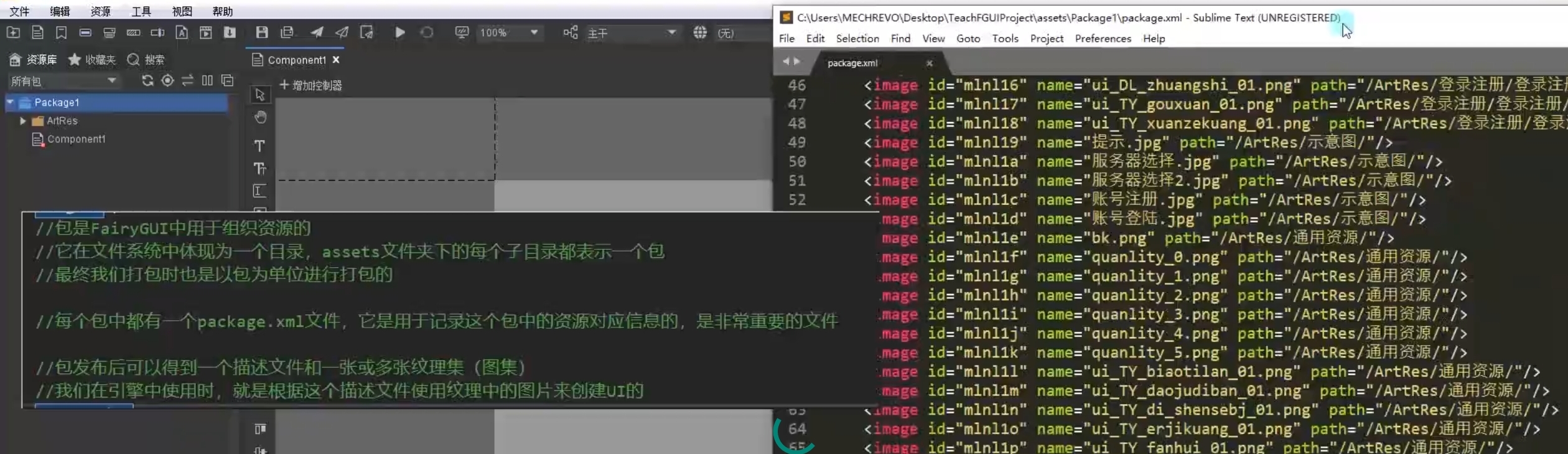1568x454 pixels.
Task: Select the arrow selection tool
Action: 260,95
